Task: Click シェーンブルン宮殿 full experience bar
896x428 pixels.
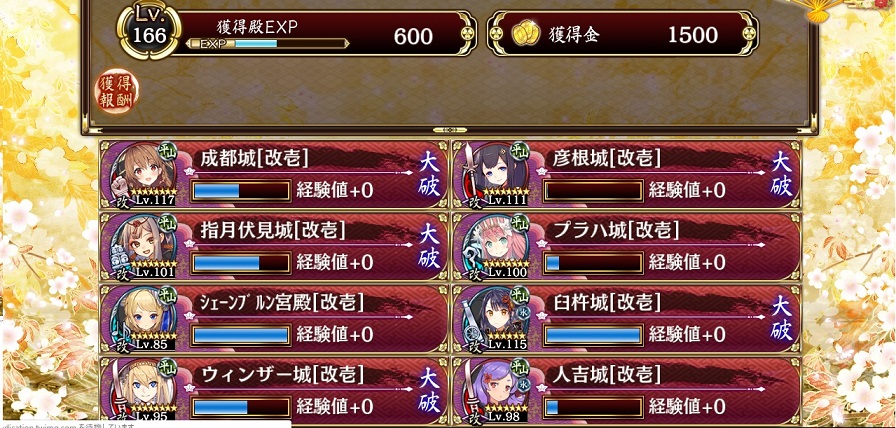Action: 241,334
